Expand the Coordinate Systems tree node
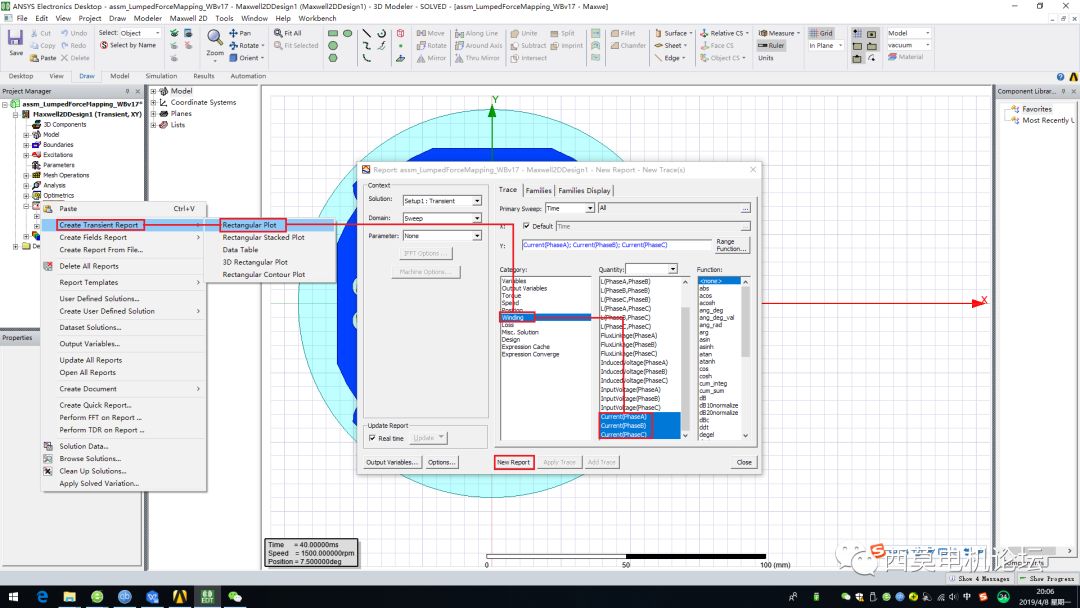Viewport: 1080px width, 608px height. click(x=153, y=103)
